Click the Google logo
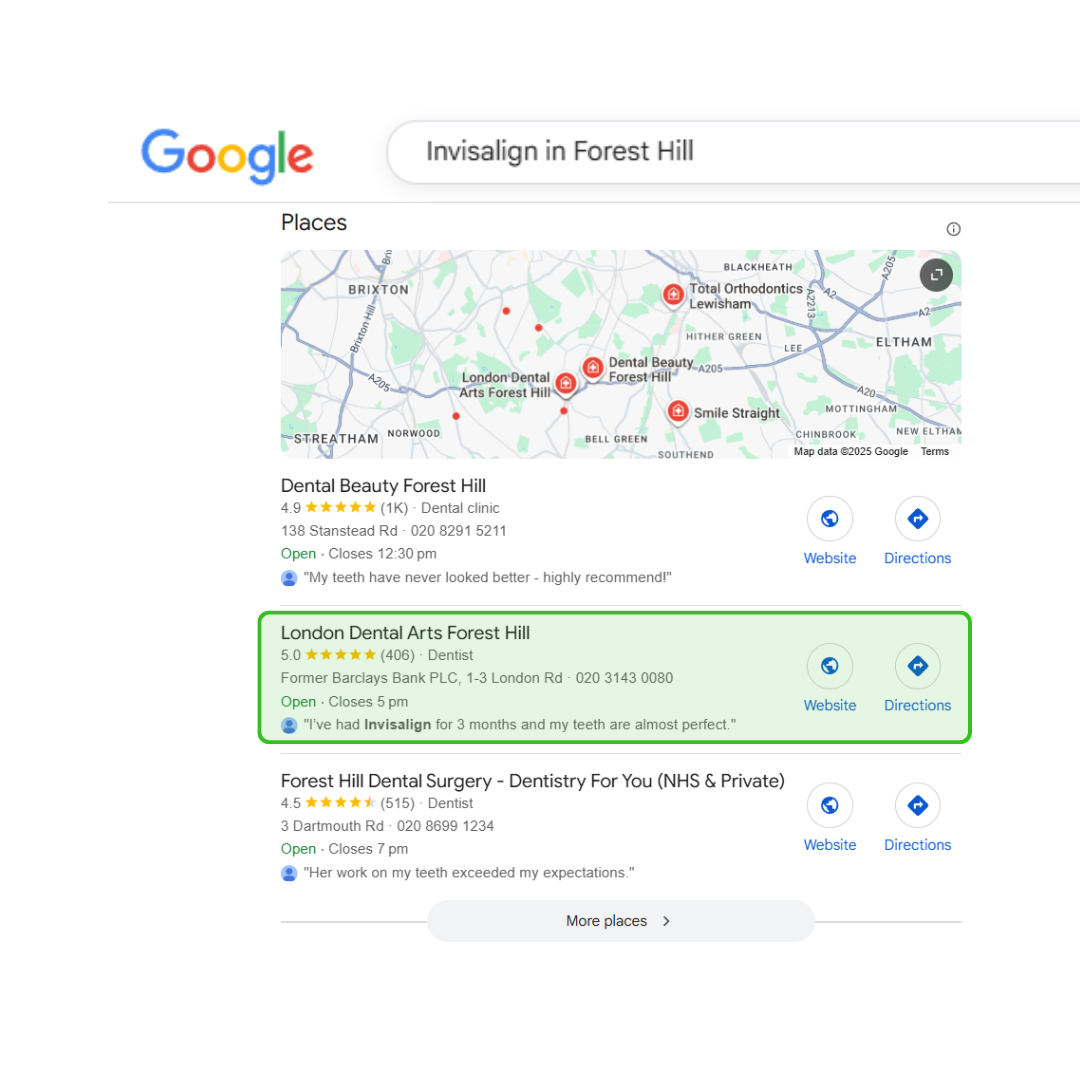The width and height of the screenshot is (1080, 1080). pos(227,155)
